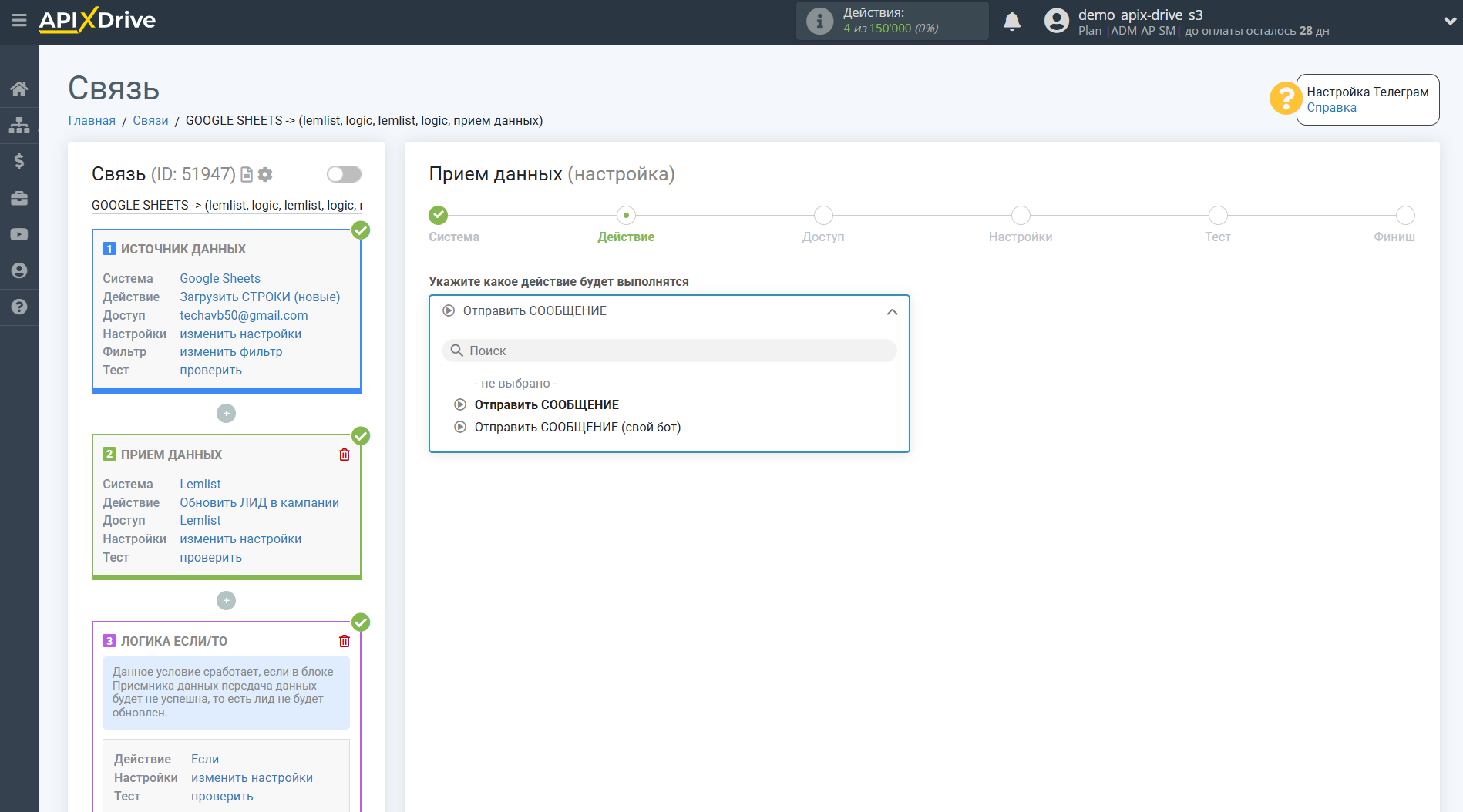Add block after ПРИЕМ ДАННЫХ
Screen dimensions: 1463x812
(226, 600)
